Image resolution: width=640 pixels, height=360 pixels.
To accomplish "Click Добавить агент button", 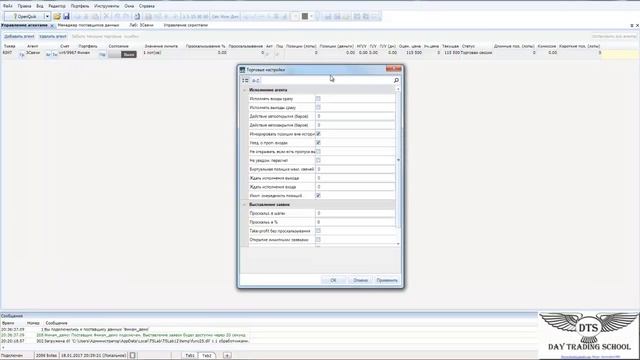I will coord(19,36).
